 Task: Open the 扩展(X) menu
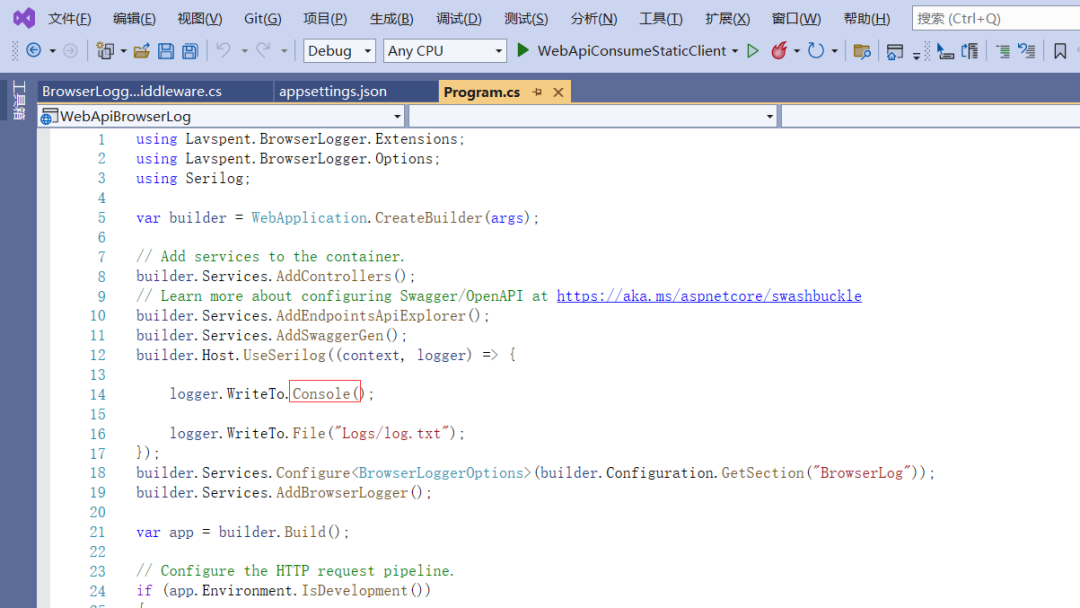coord(727,19)
